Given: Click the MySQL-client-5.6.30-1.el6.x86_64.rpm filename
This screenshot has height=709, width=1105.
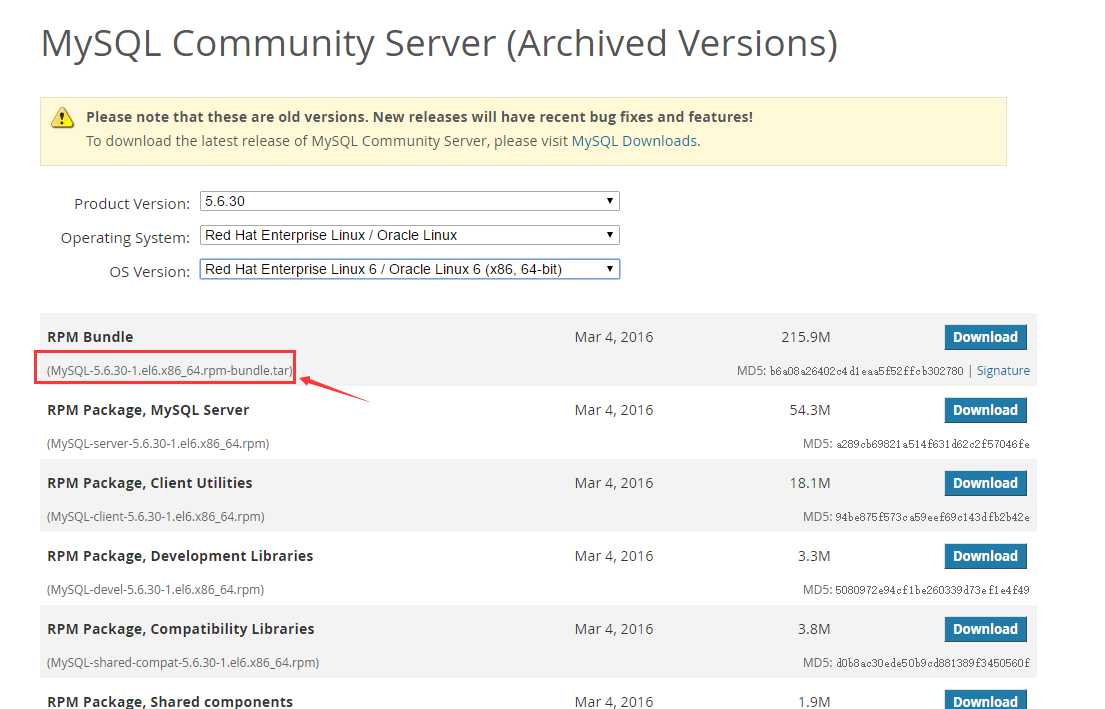Looking at the screenshot, I should tap(156, 517).
